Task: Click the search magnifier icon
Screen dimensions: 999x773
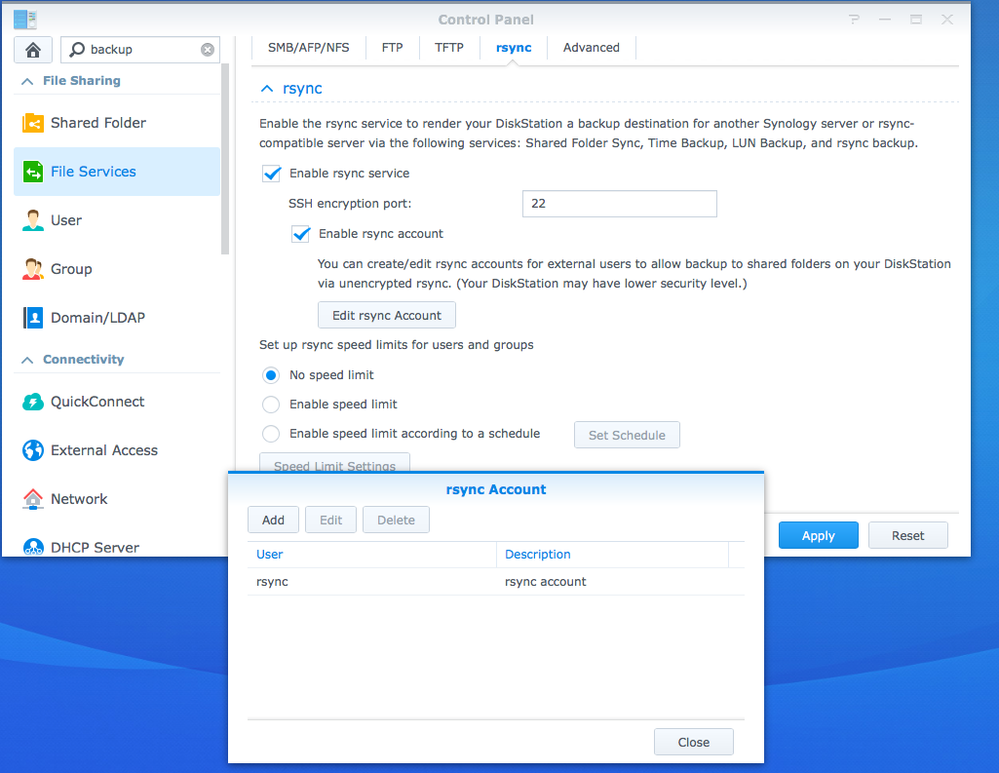Action: coord(77,49)
